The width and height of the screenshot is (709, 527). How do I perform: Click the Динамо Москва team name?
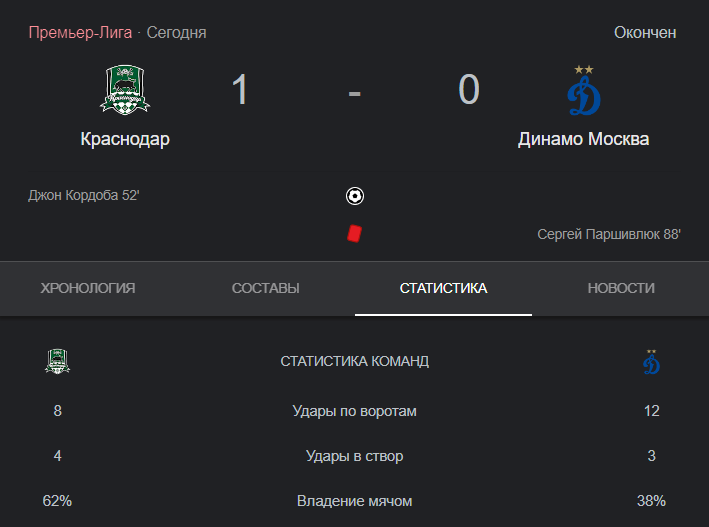[583, 139]
